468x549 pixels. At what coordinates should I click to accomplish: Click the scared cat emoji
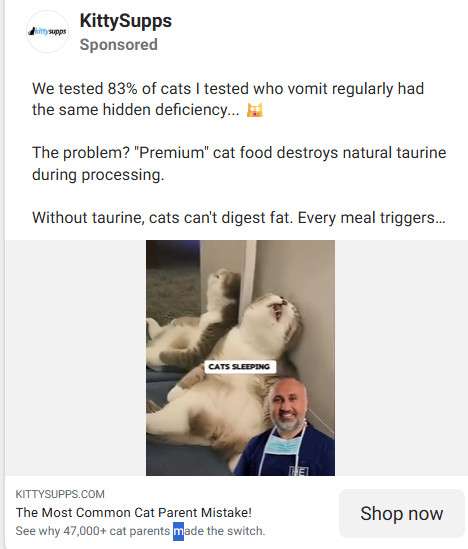click(255, 110)
